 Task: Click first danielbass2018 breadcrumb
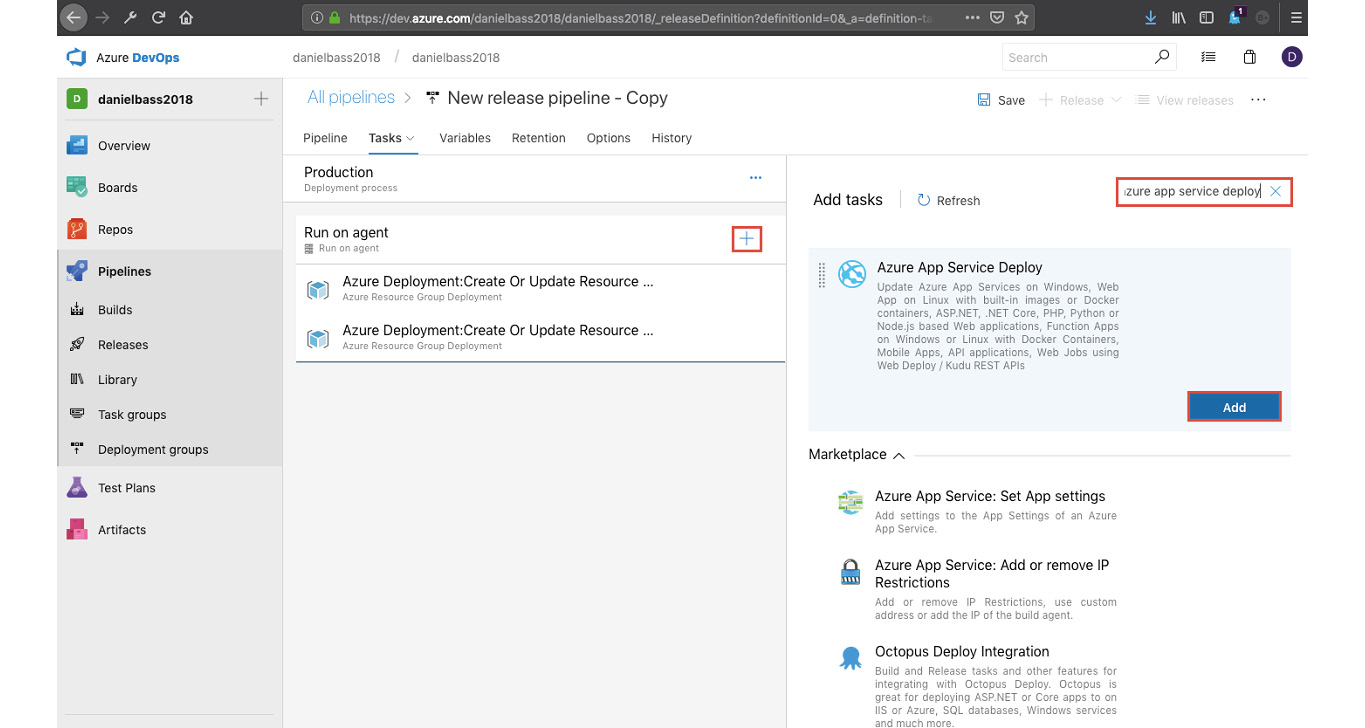point(336,58)
